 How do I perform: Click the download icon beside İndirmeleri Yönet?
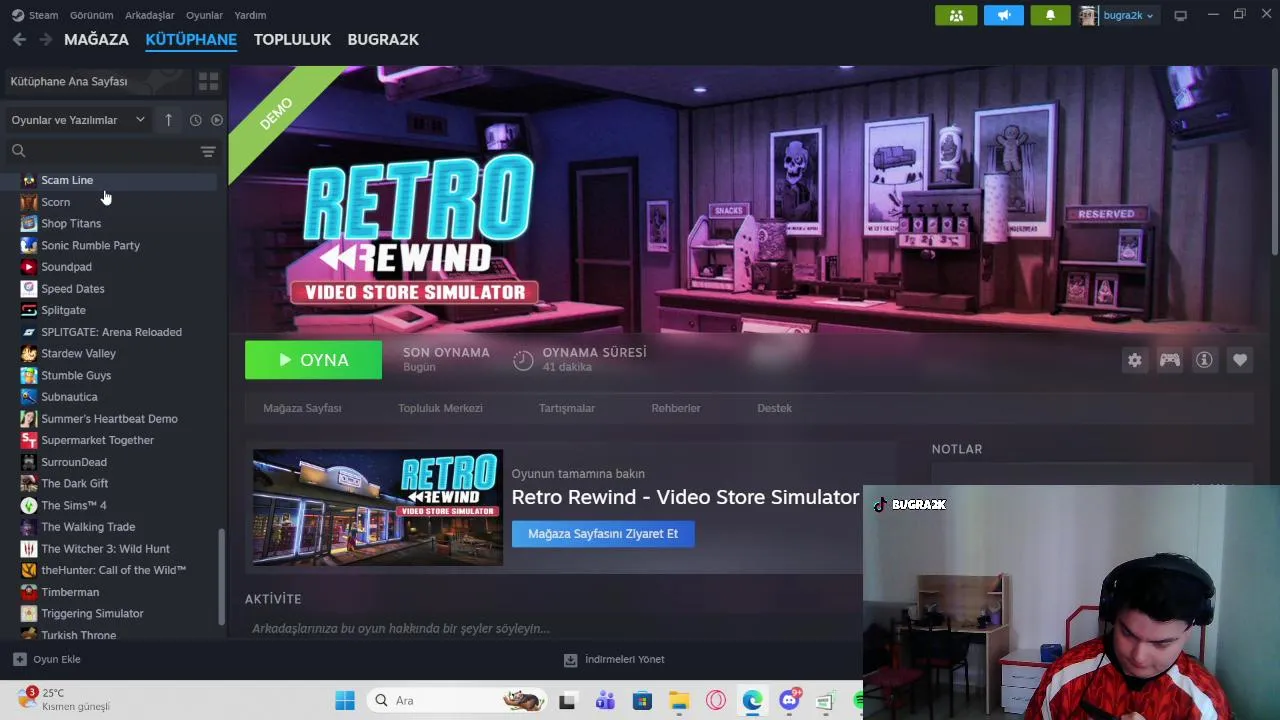coord(570,660)
